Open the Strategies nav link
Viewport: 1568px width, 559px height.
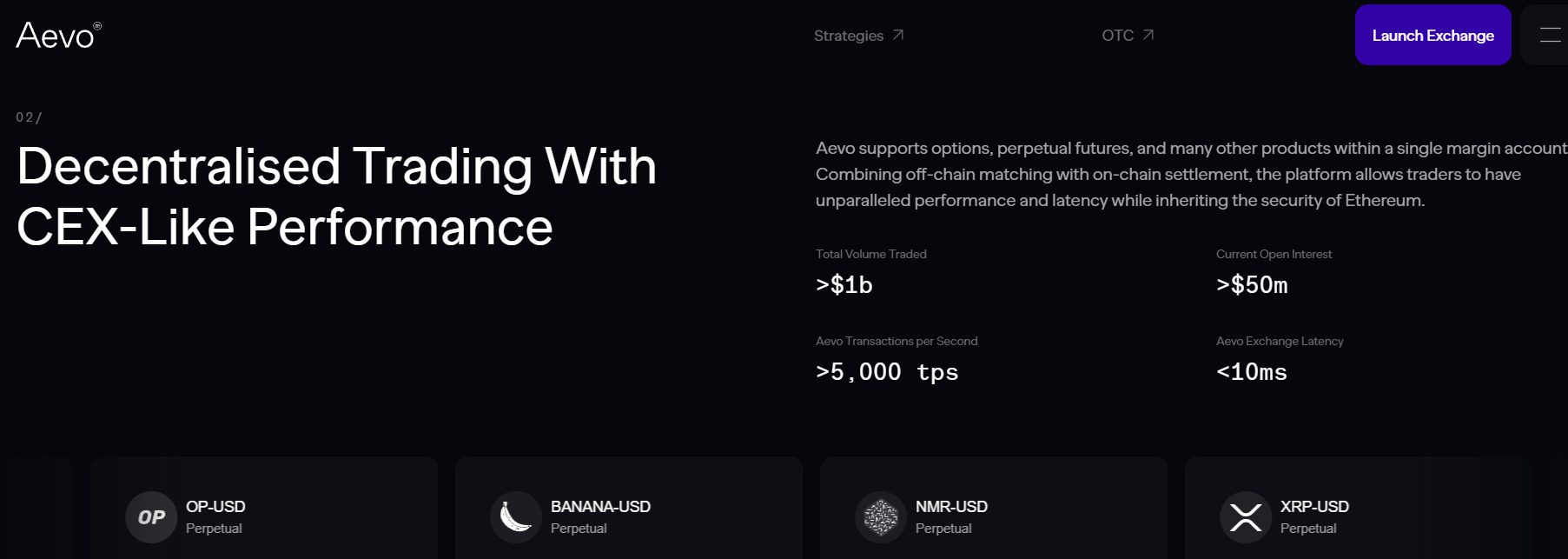[x=849, y=36]
